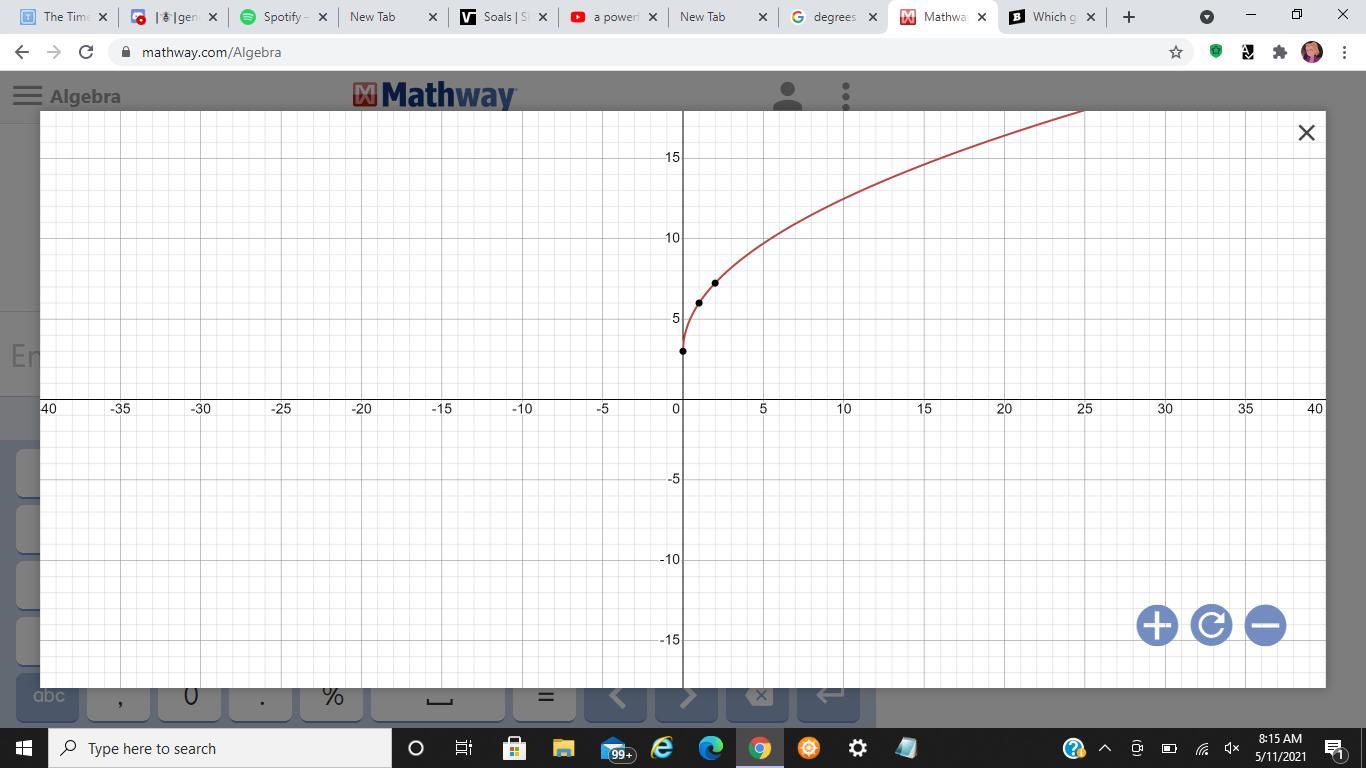Click the Windows taskbar search box
The height and width of the screenshot is (768, 1366).
220,748
